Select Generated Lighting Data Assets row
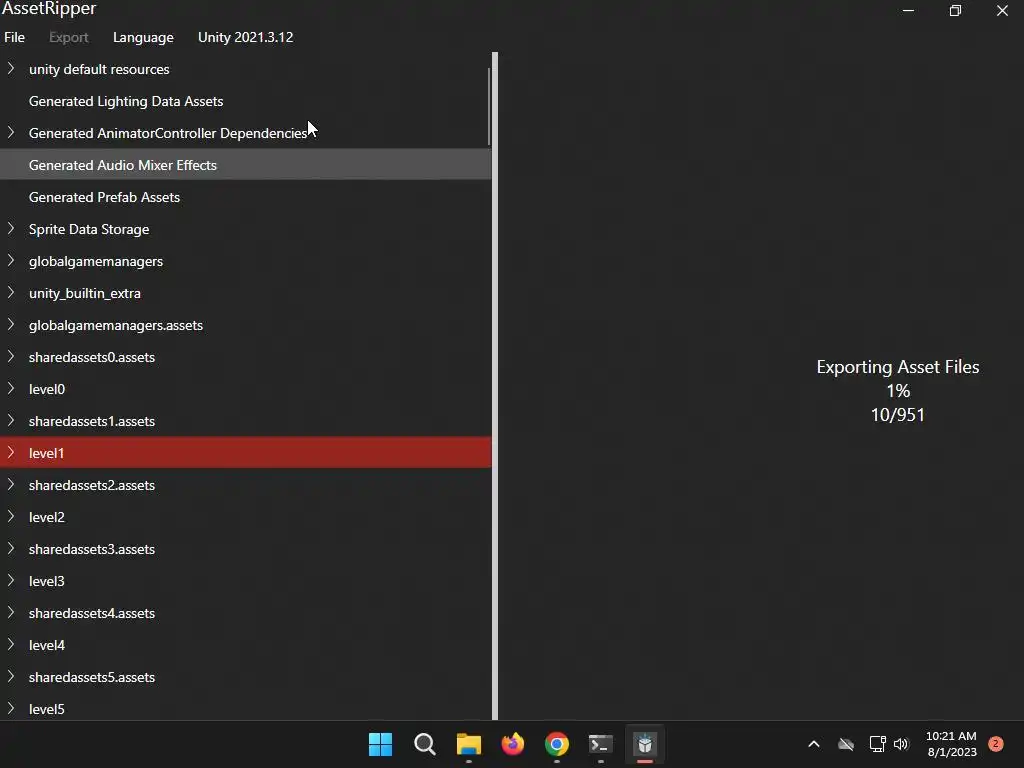This screenshot has height=768, width=1024. point(245,101)
